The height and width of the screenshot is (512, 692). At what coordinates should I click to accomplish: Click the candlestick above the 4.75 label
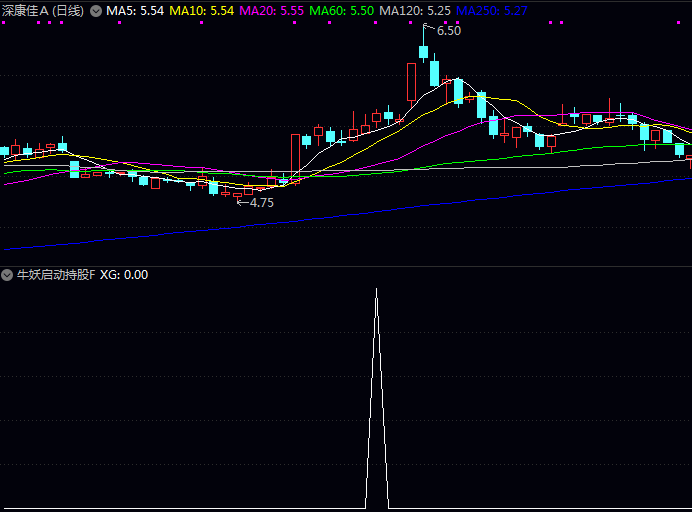click(238, 193)
